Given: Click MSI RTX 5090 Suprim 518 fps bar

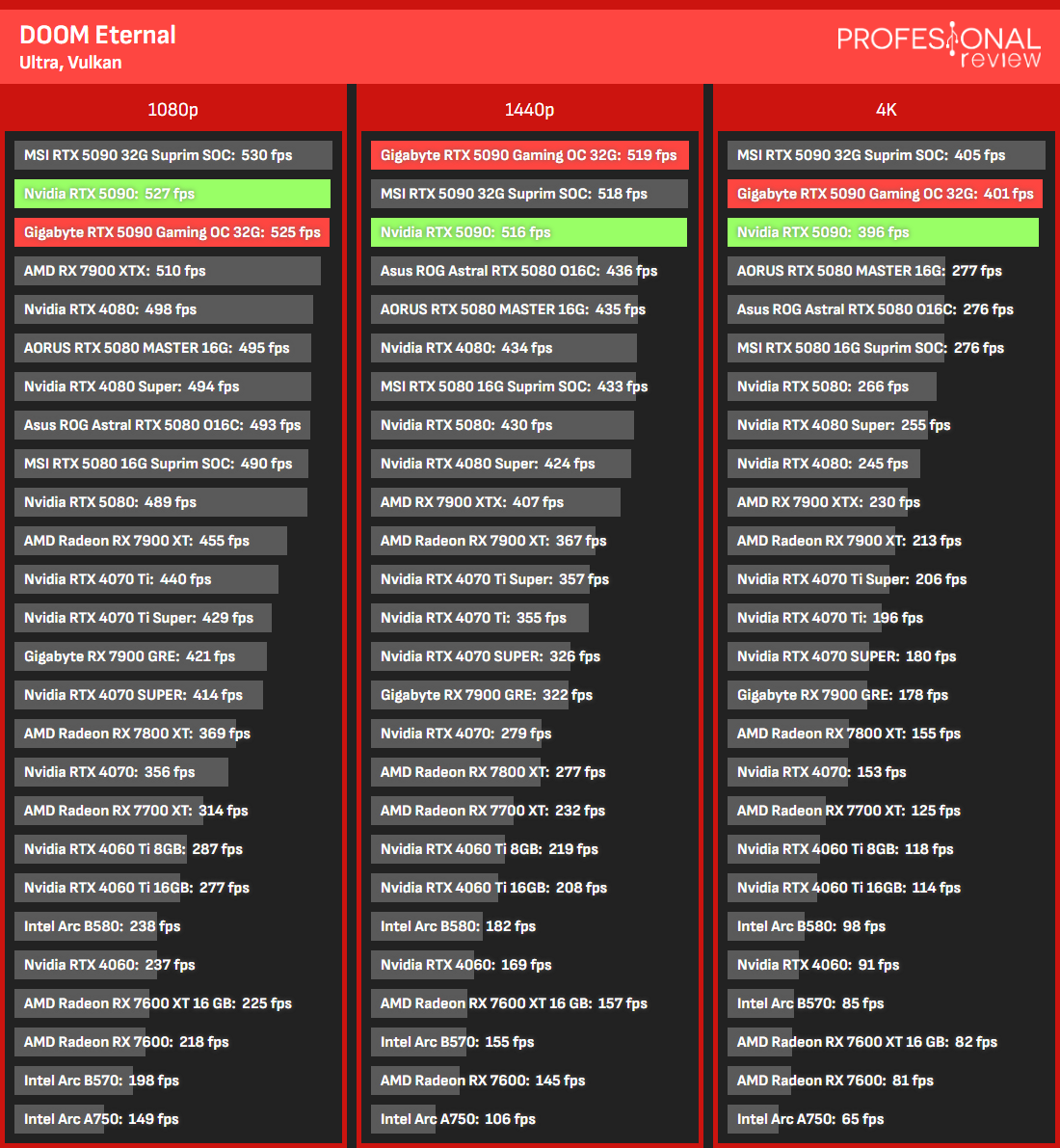Looking at the screenshot, I should [x=529, y=194].
